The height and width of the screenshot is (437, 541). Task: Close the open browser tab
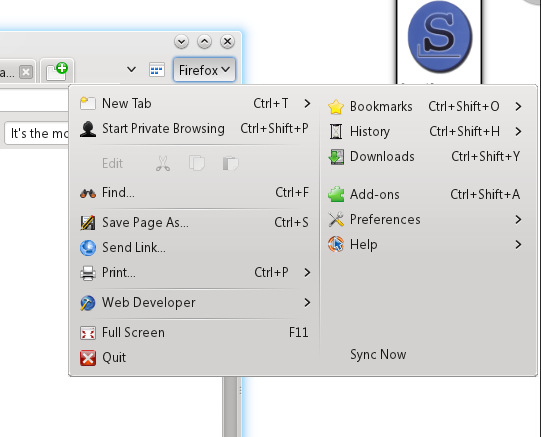26,72
